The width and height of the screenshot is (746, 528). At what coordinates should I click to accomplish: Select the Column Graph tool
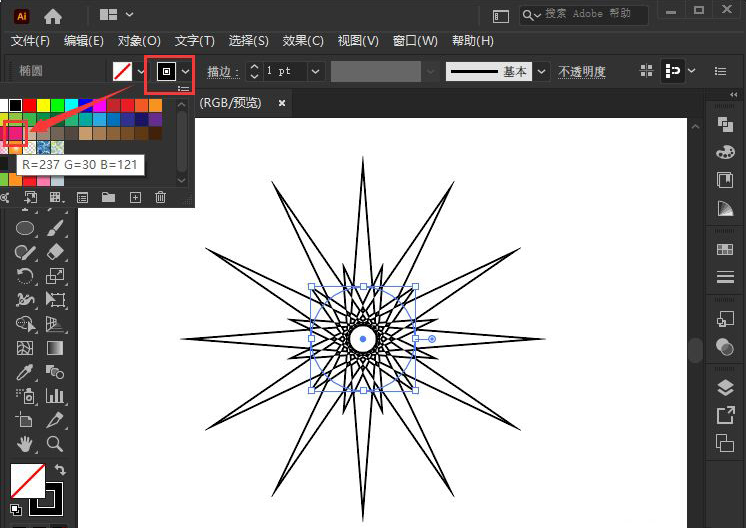tap(56, 396)
